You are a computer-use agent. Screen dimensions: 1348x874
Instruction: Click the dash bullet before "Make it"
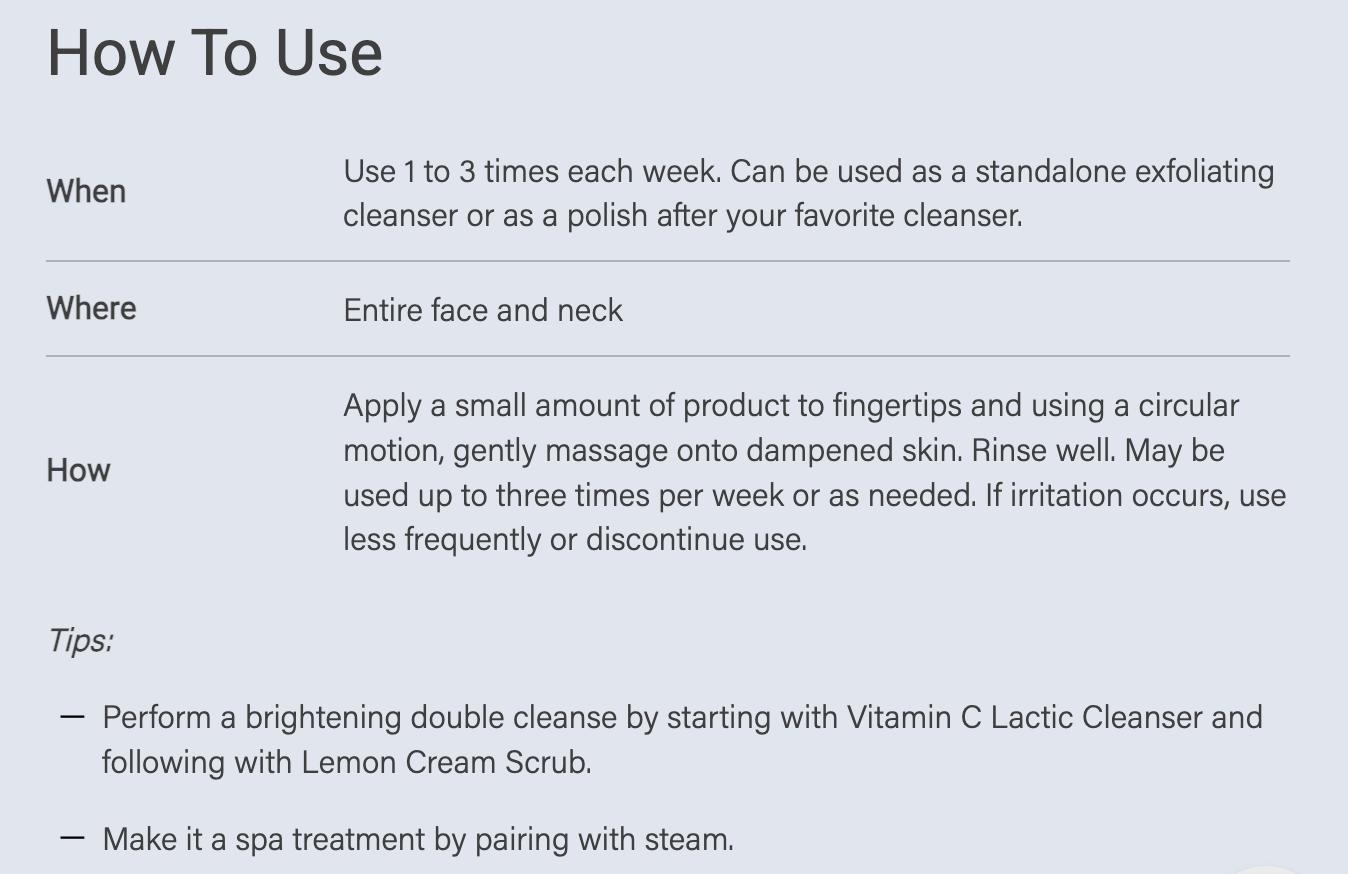click(x=72, y=838)
